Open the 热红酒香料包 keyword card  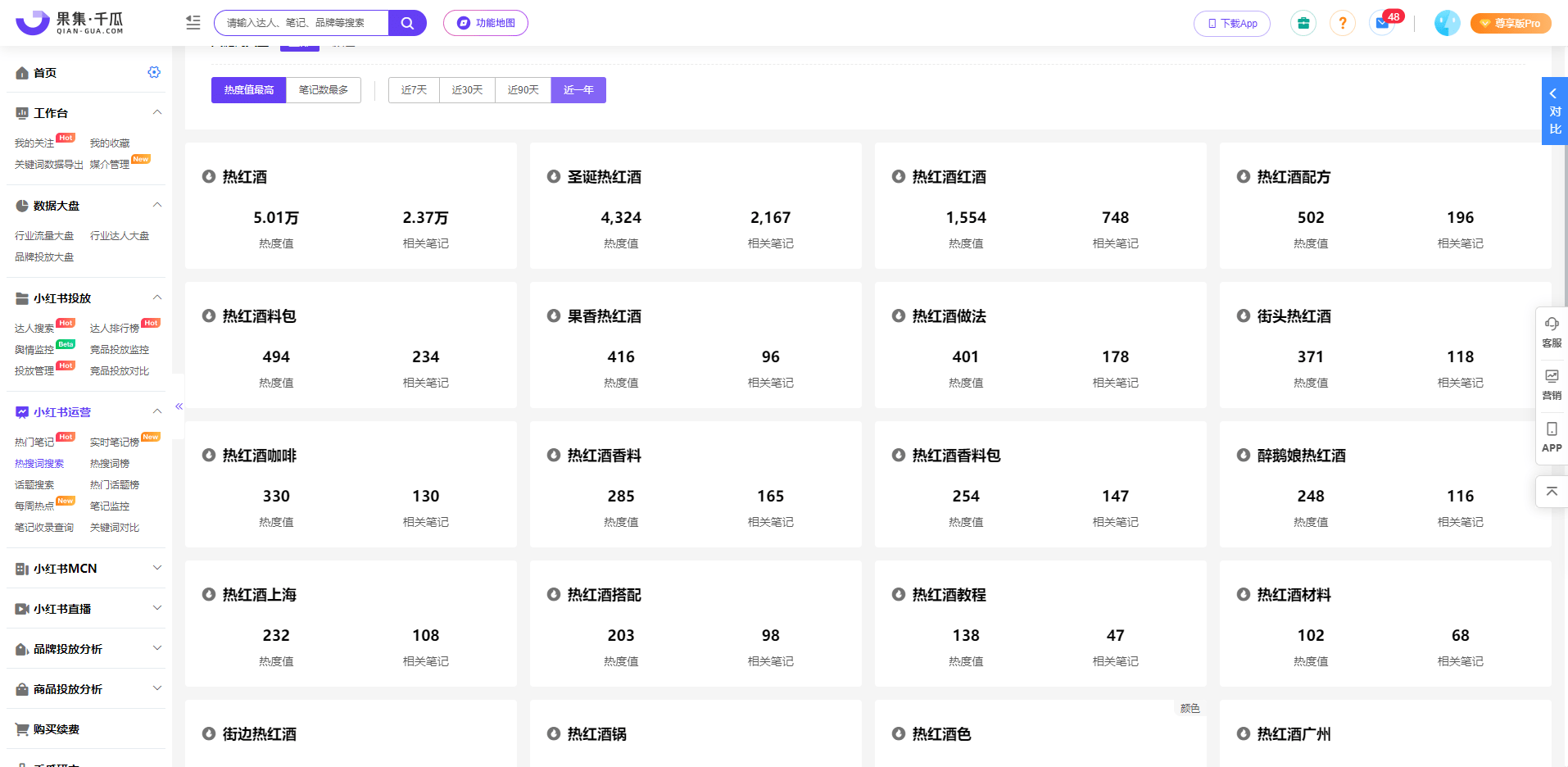(x=1040, y=484)
